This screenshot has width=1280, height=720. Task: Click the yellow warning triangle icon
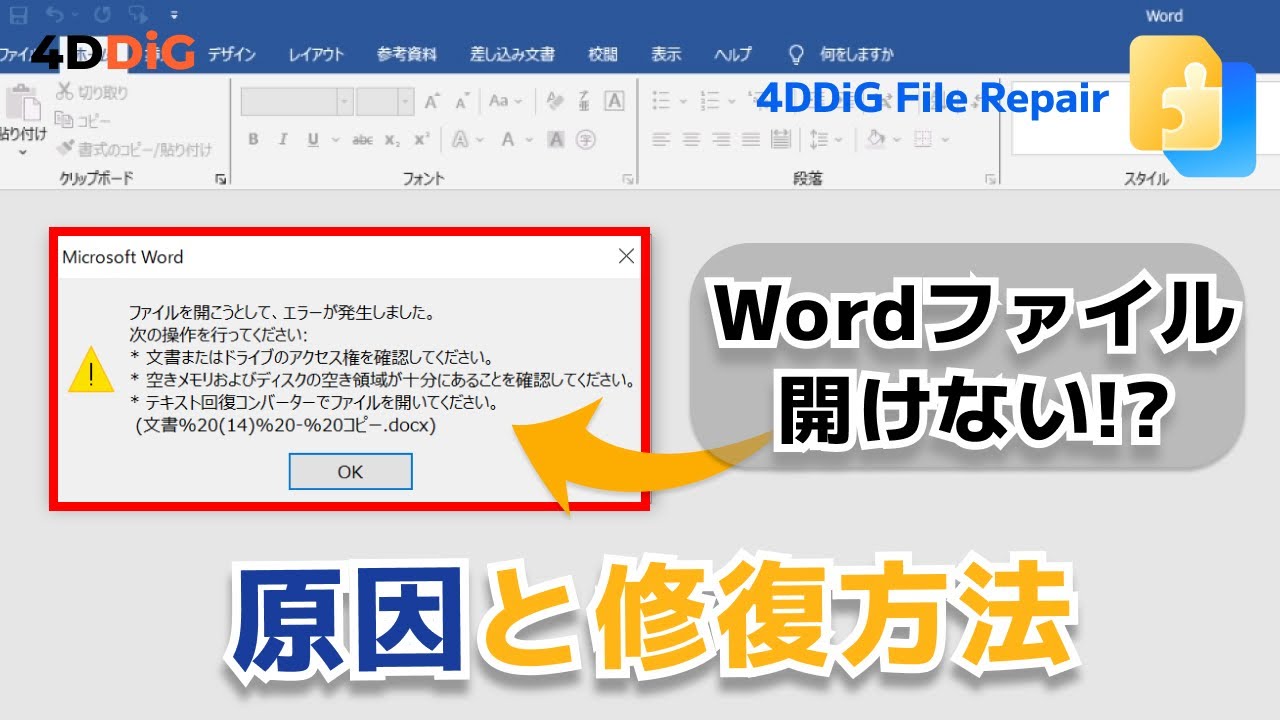(x=91, y=370)
